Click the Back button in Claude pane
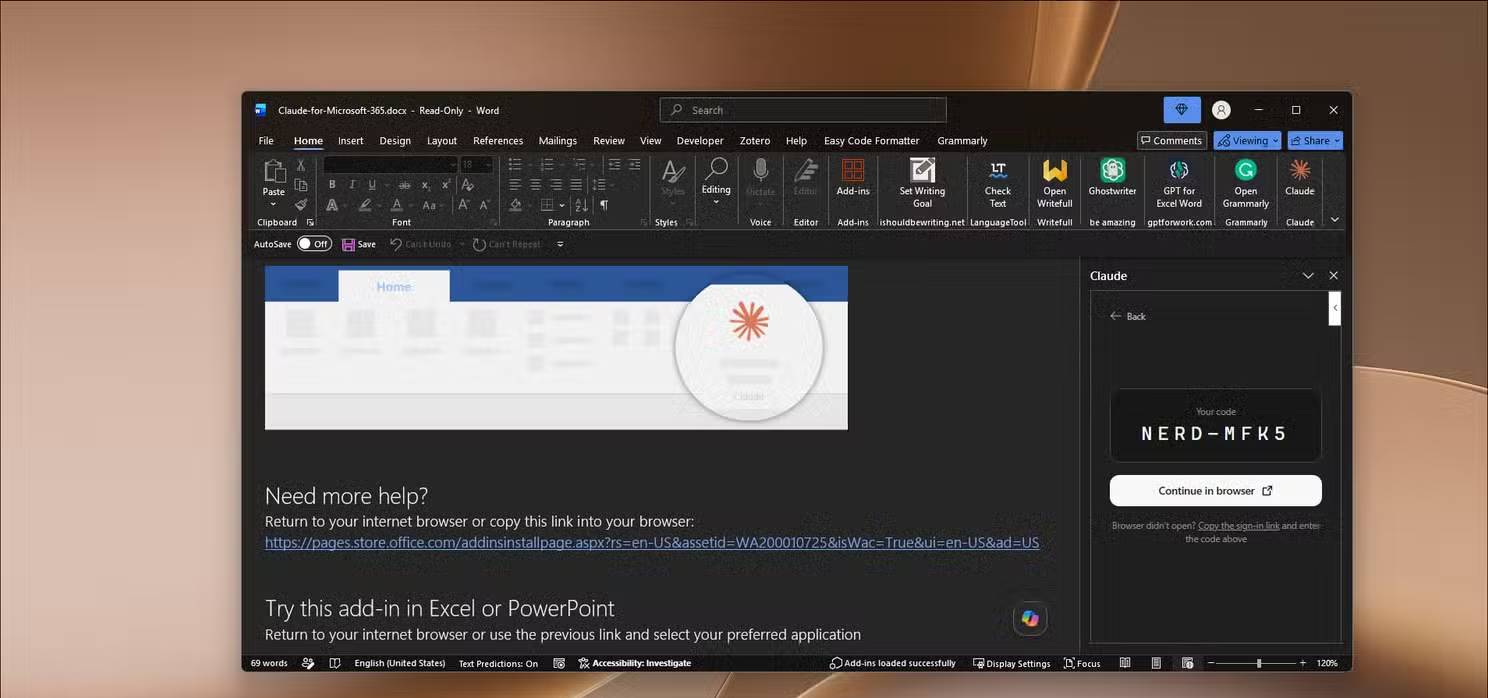Image resolution: width=1488 pixels, height=698 pixels. click(1128, 316)
